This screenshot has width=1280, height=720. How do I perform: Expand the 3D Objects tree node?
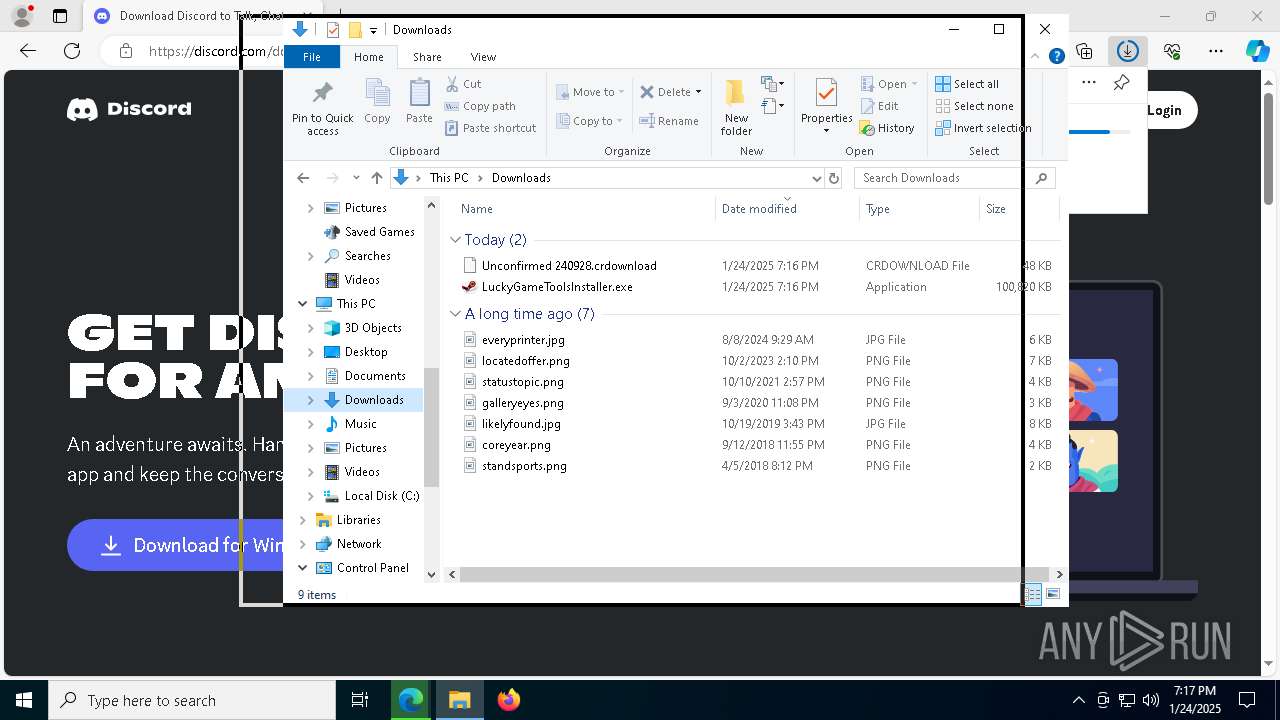point(310,328)
